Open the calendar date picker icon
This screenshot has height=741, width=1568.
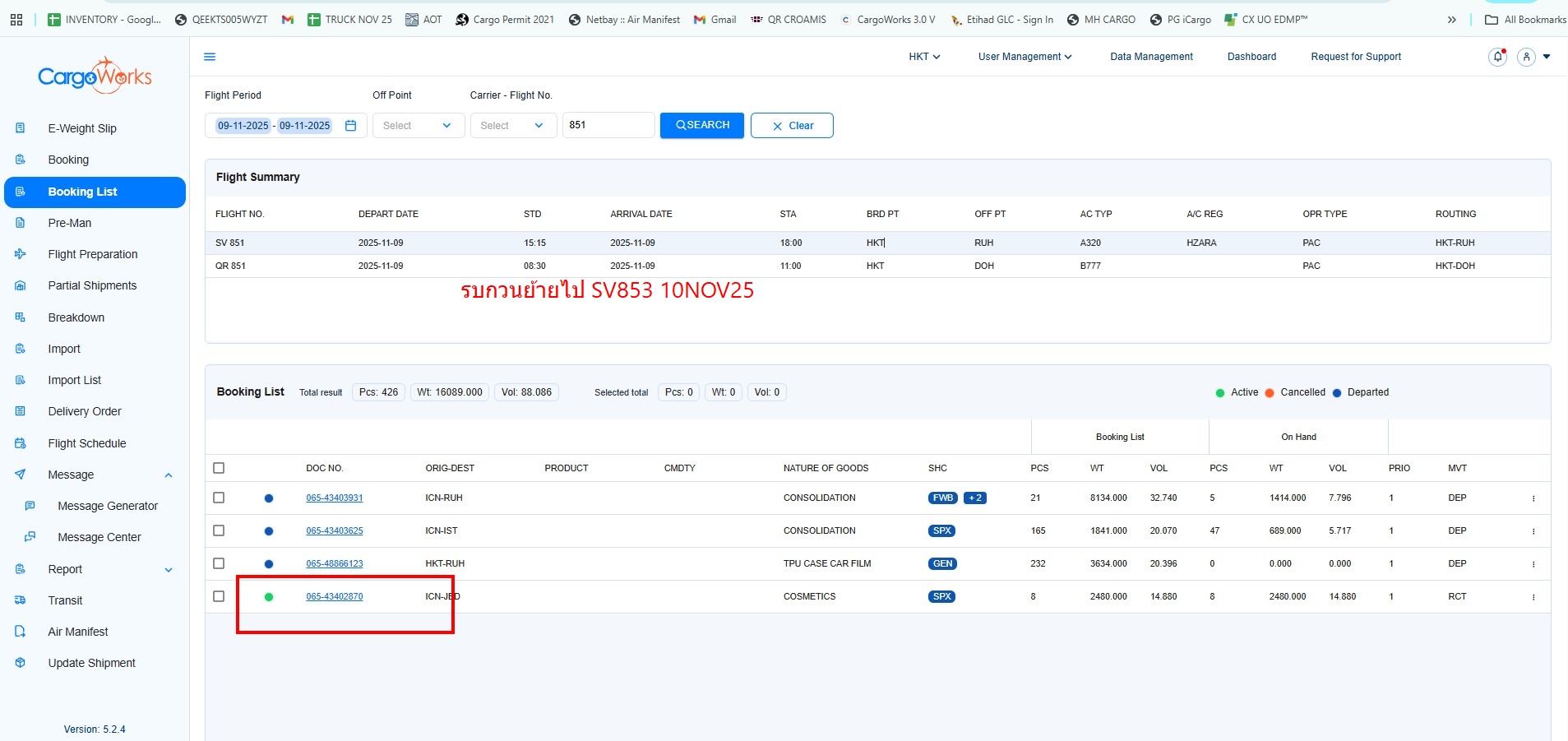pos(351,126)
